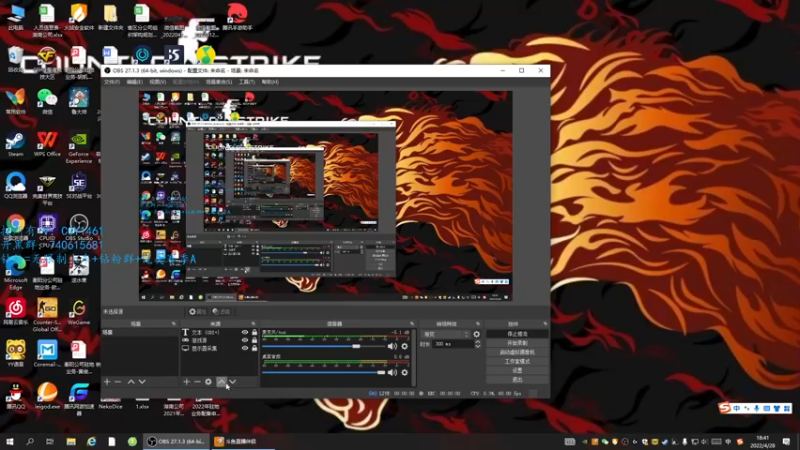The height and width of the screenshot is (450, 800).
Task: Pop out the Sources dock panel
Action: point(253,324)
